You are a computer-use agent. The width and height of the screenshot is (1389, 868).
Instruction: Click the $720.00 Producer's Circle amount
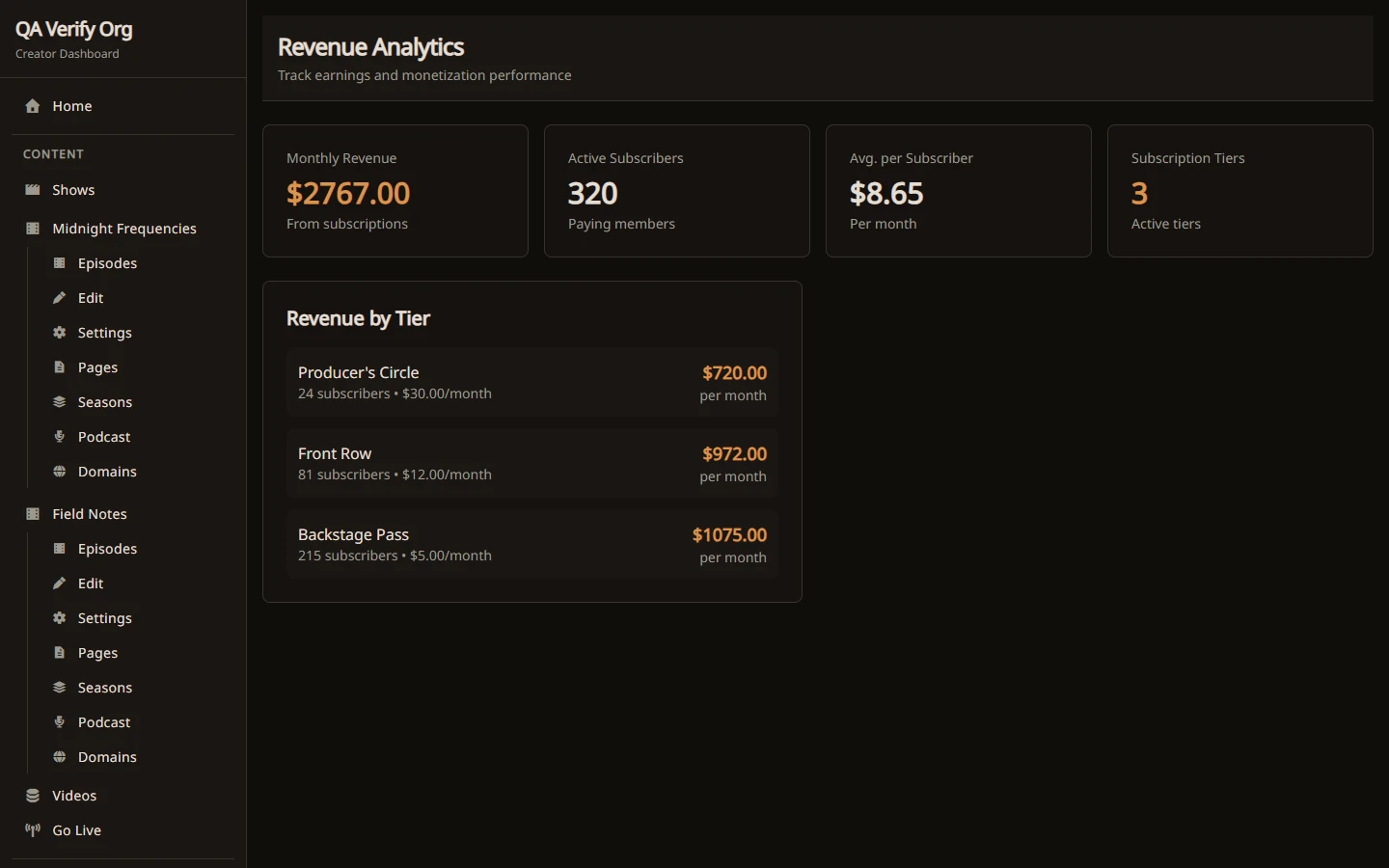click(x=734, y=373)
